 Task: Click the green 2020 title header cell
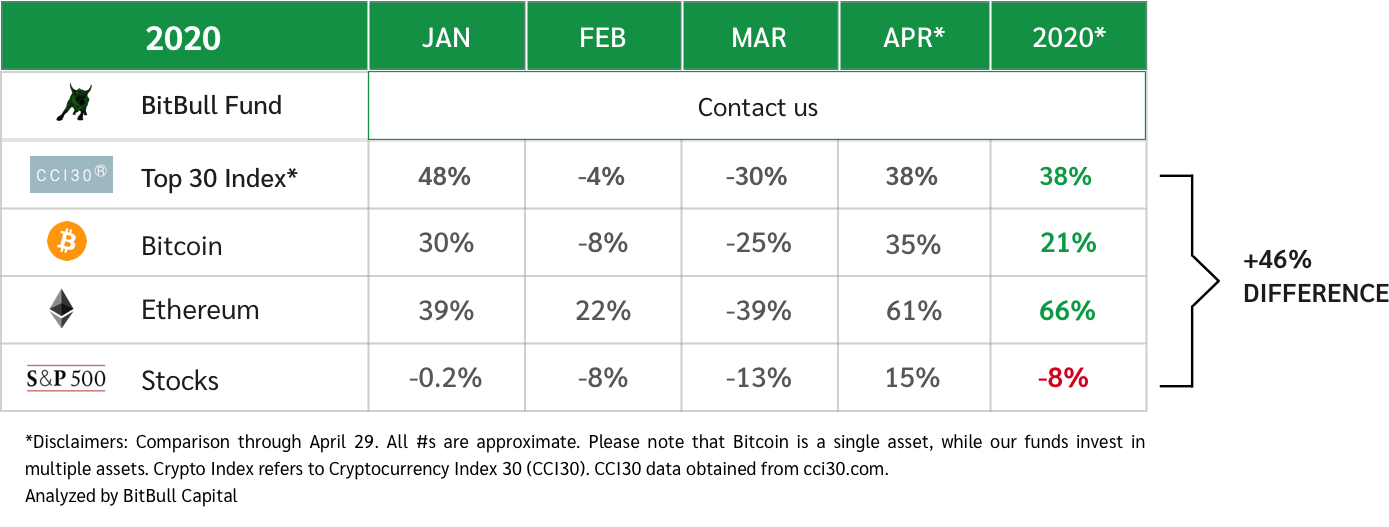(183, 37)
